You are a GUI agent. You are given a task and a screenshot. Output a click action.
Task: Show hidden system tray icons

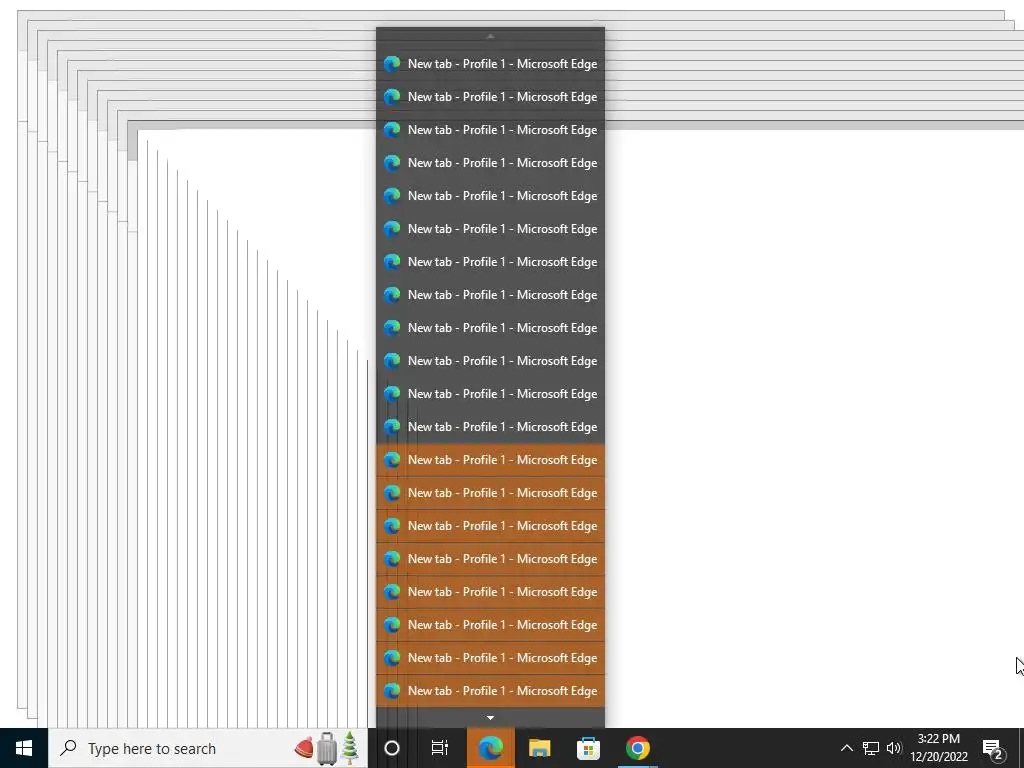(846, 748)
